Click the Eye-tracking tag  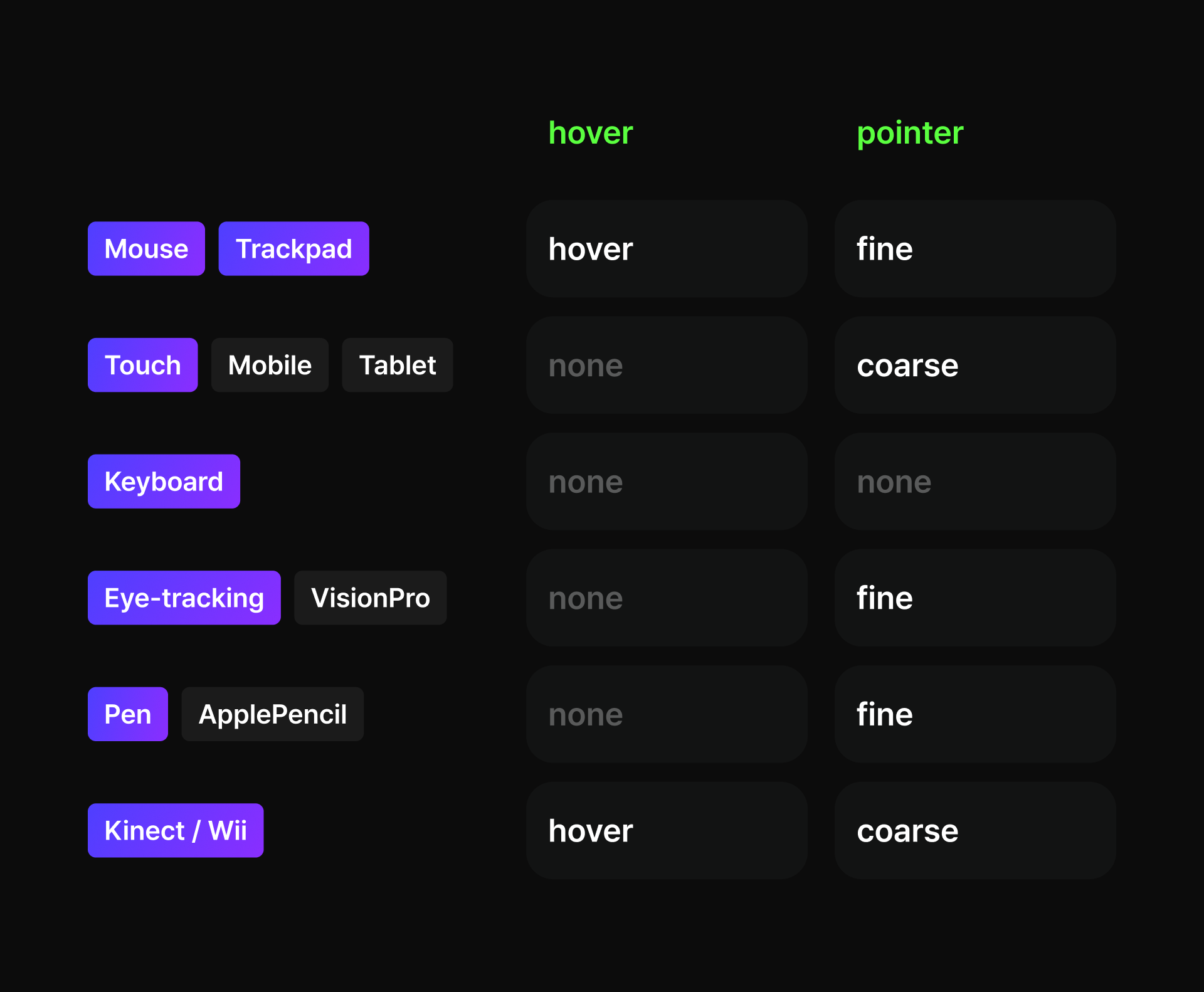tap(184, 598)
